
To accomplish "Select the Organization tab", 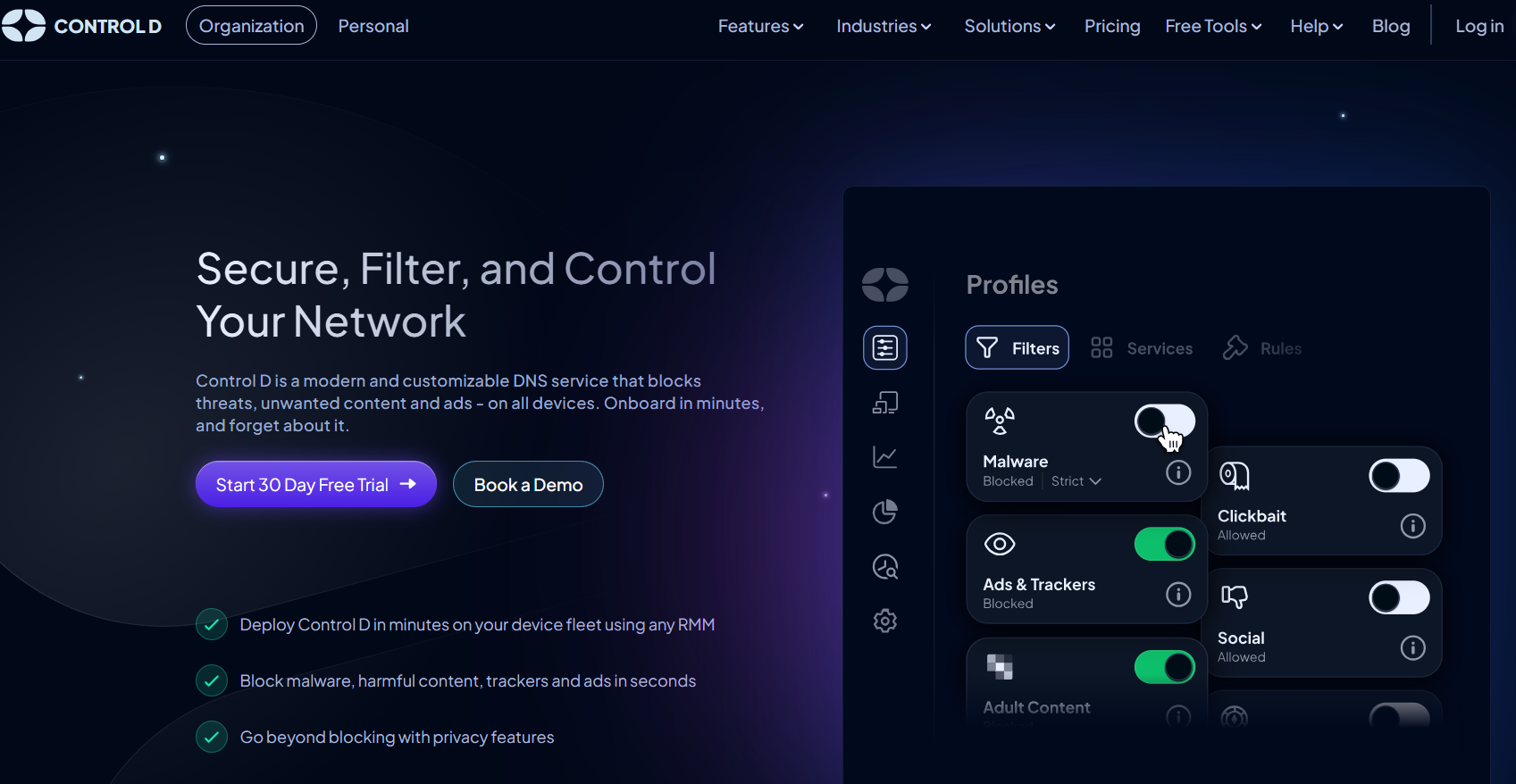I will click(x=251, y=26).
